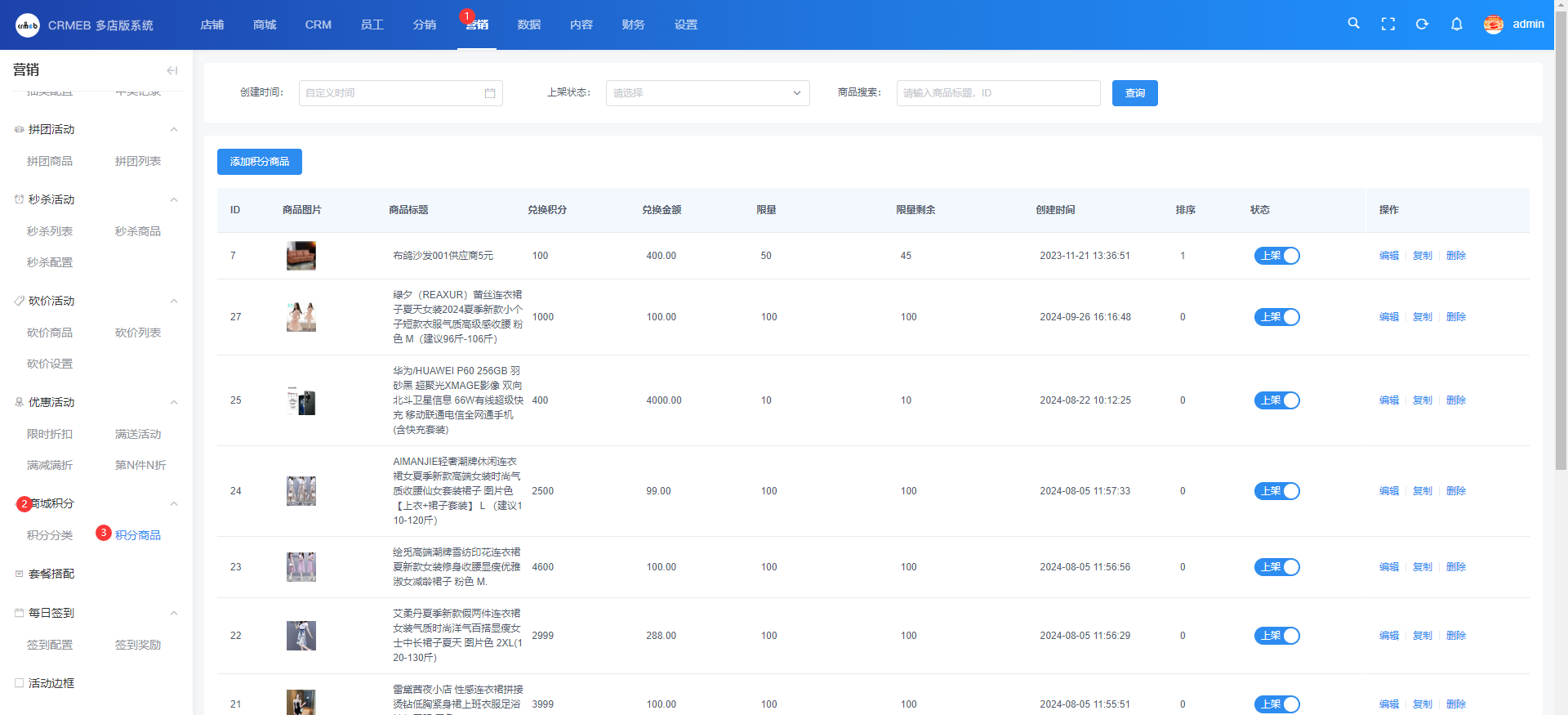Image resolution: width=1568 pixels, height=715 pixels.
Task: Click 编辑 link for product ID 27
Action: [1388, 317]
